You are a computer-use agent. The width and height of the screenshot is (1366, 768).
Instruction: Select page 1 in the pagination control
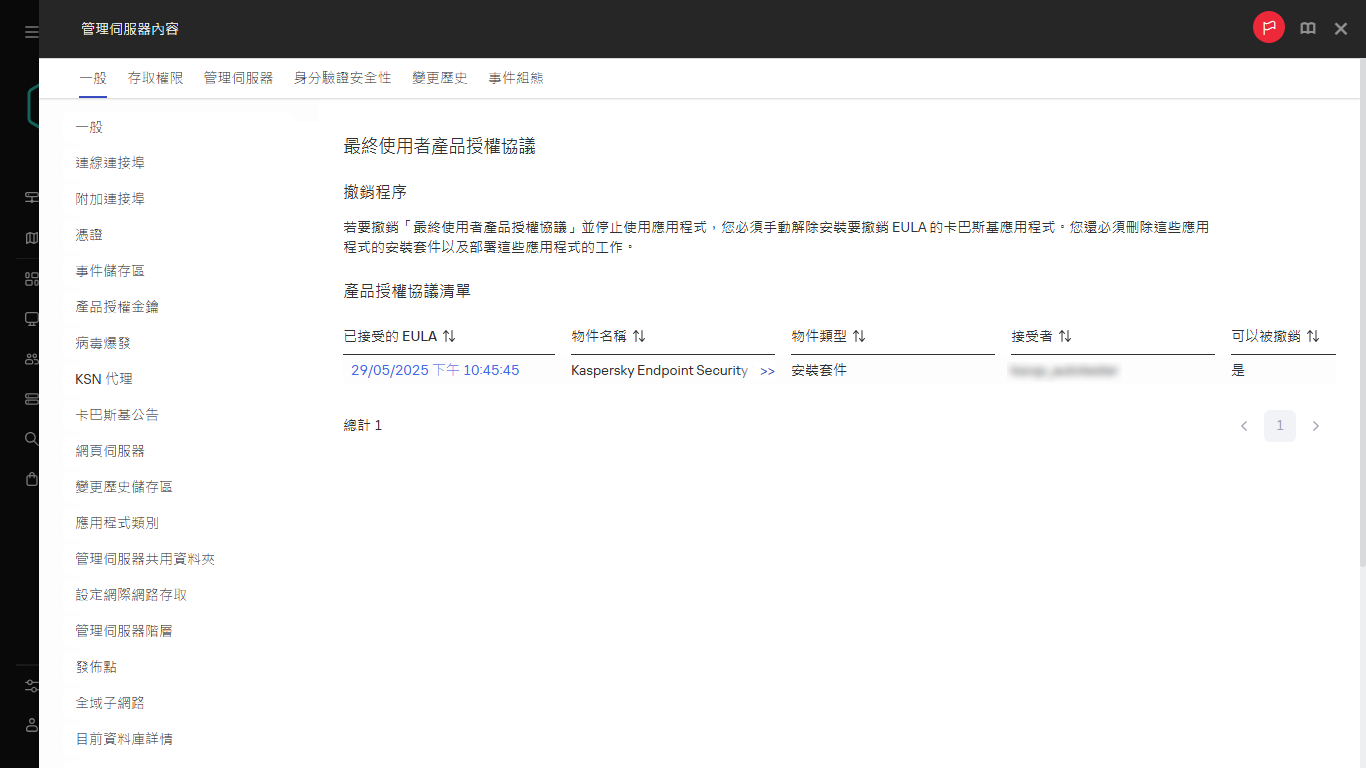(1280, 425)
